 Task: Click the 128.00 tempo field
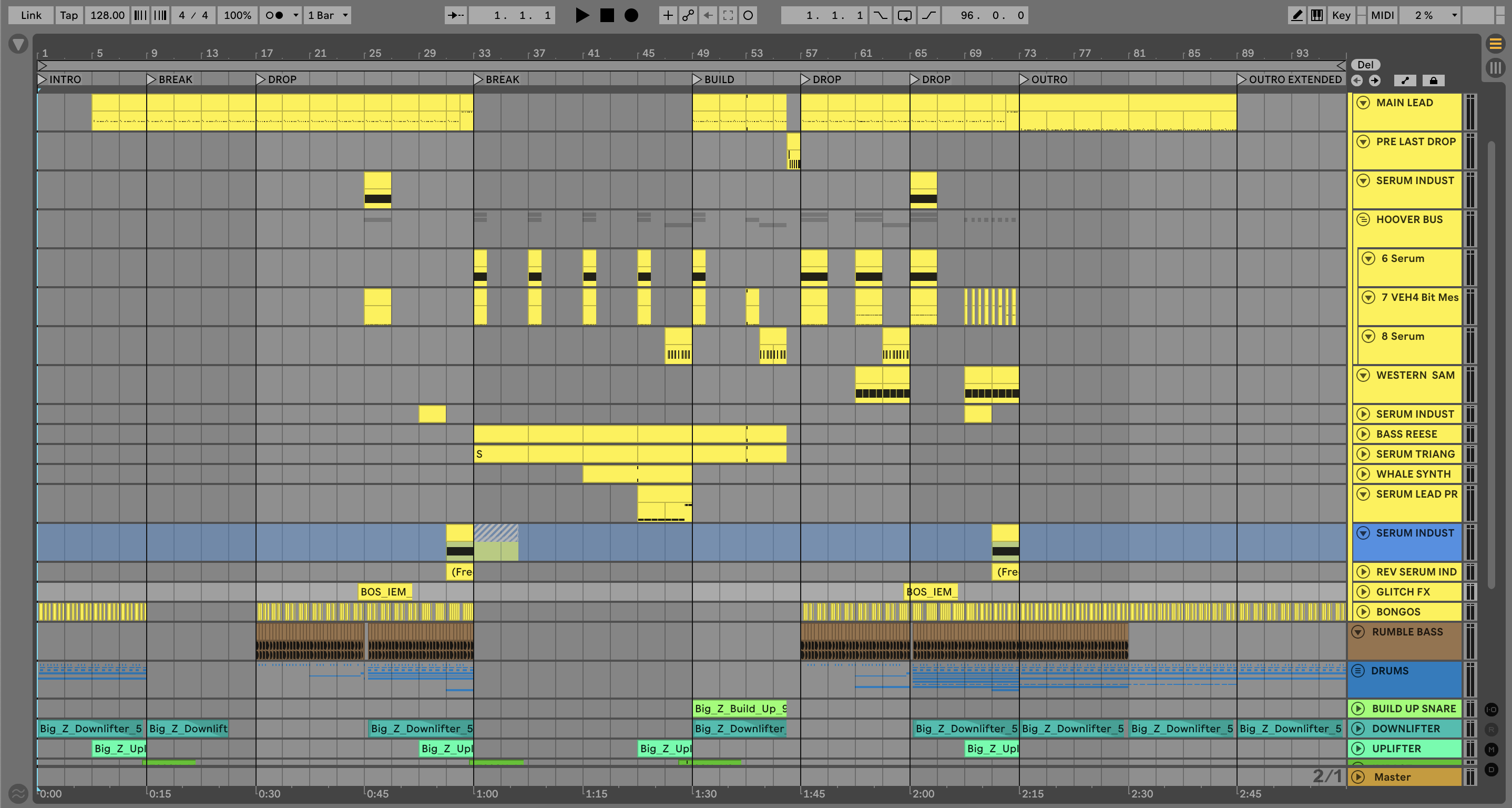[107, 15]
